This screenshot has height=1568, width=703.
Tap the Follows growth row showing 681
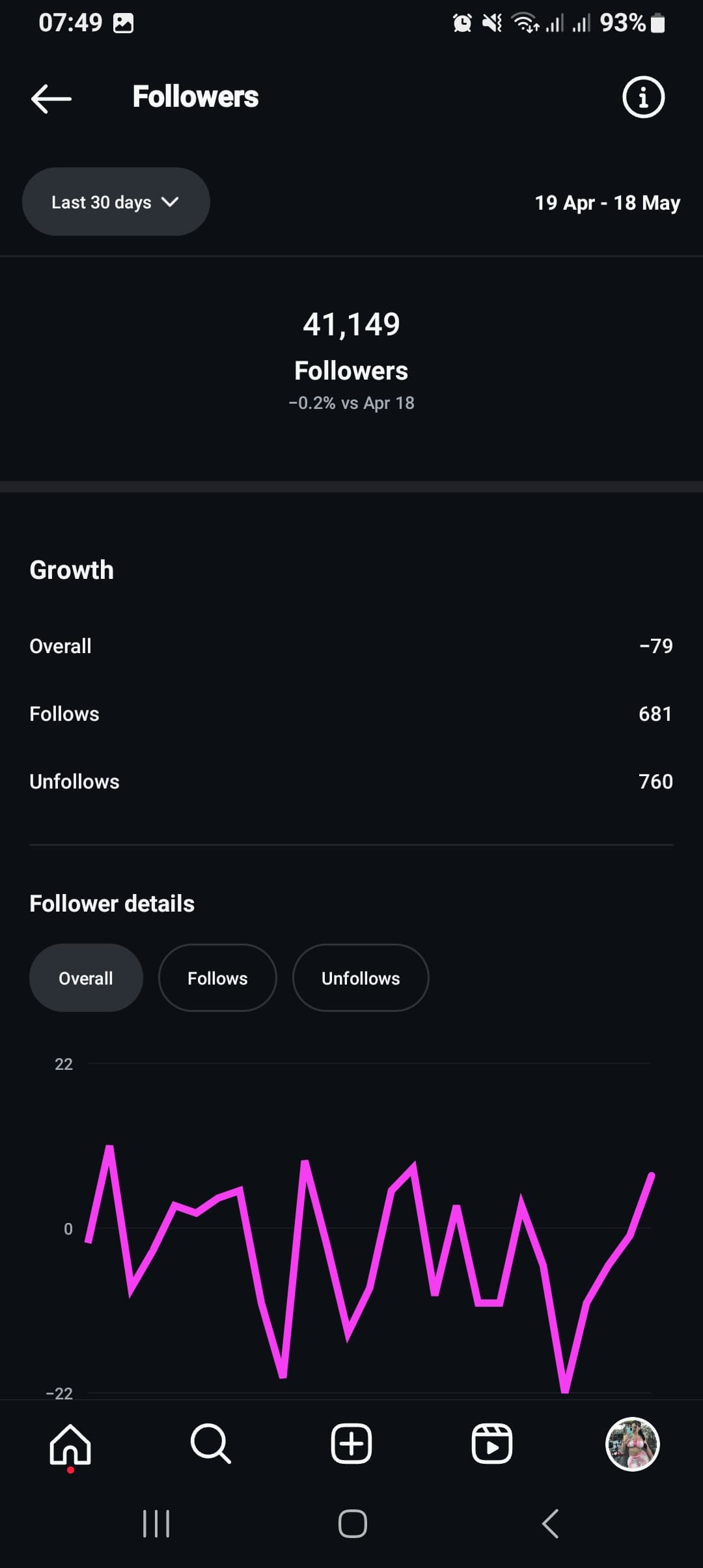pyautogui.click(x=351, y=714)
